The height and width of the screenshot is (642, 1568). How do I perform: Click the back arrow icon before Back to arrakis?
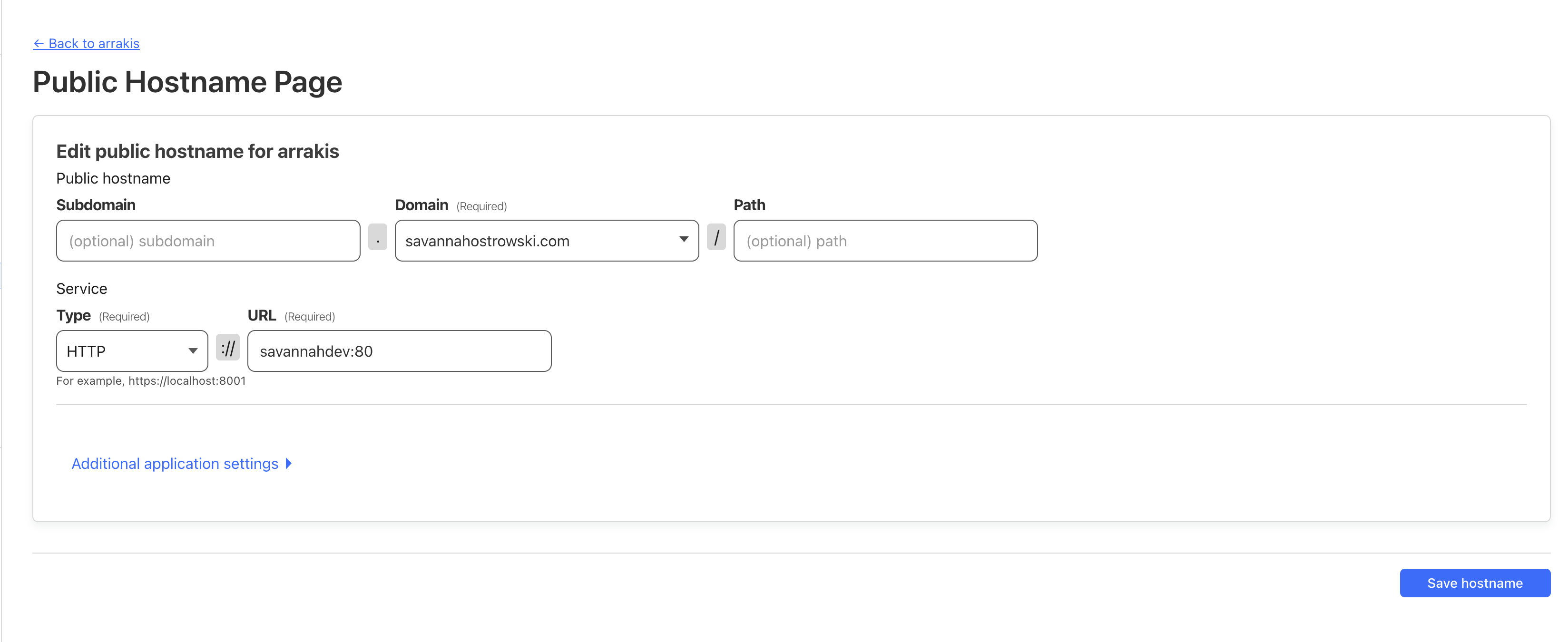tap(39, 43)
